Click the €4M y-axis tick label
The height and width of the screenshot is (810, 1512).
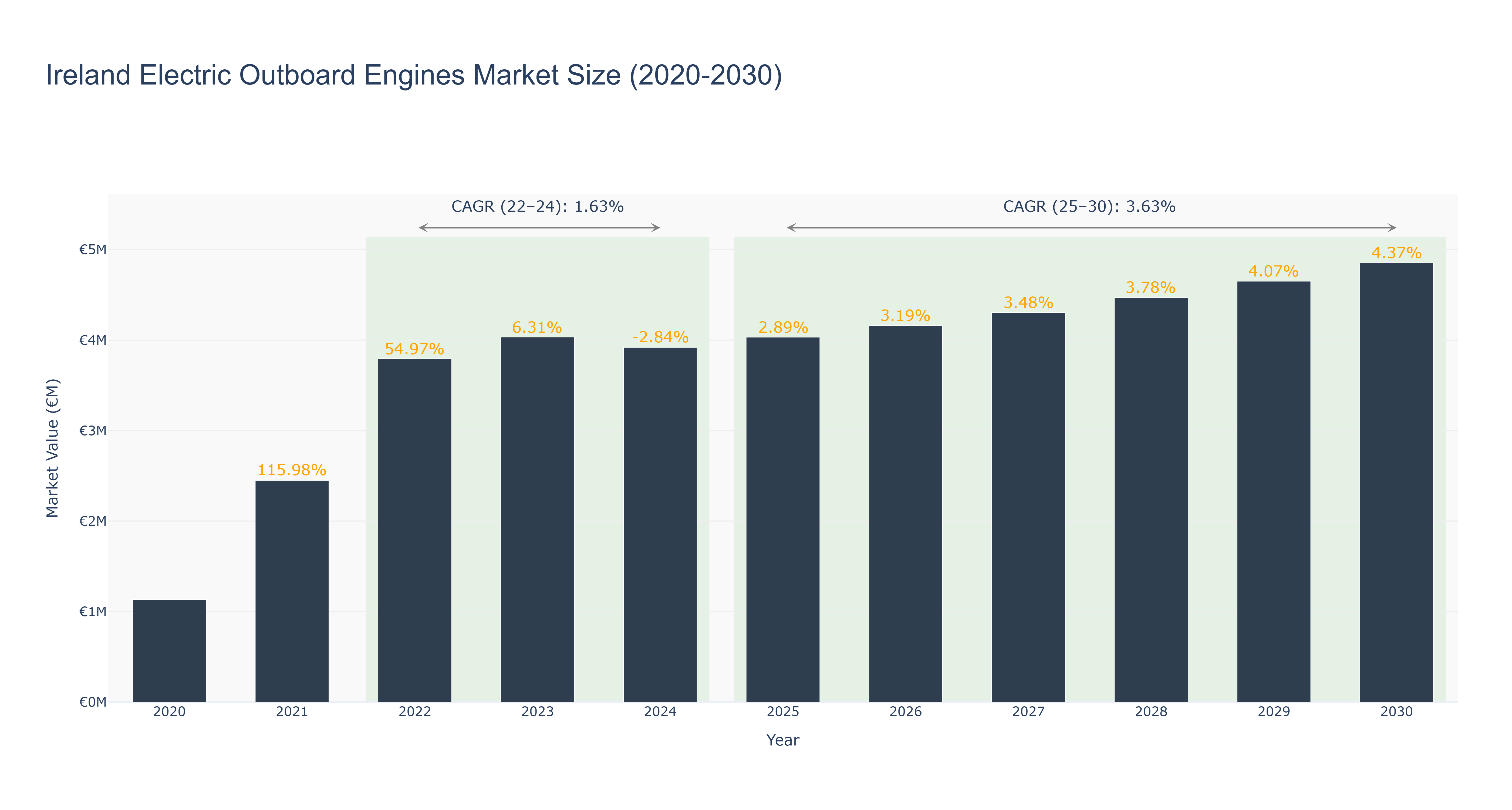click(93, 340)
